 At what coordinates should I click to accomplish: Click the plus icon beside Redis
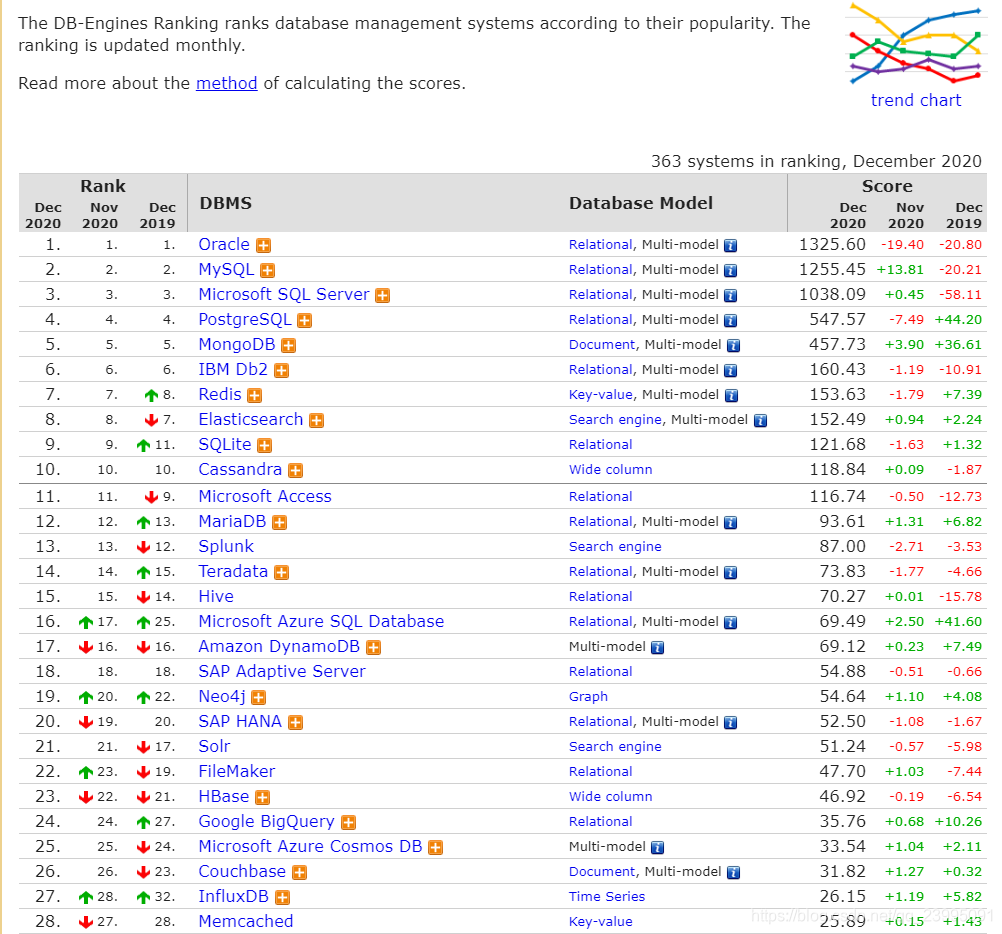[x=255, y=395]
